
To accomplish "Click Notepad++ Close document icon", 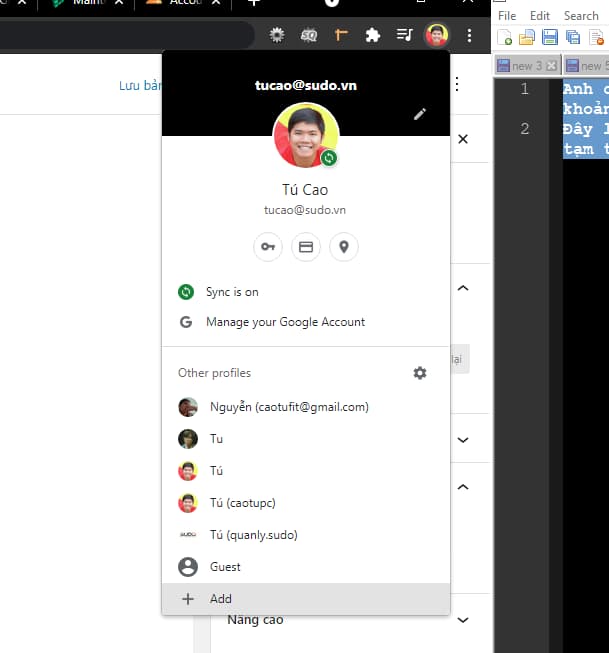I will point(597,37).
